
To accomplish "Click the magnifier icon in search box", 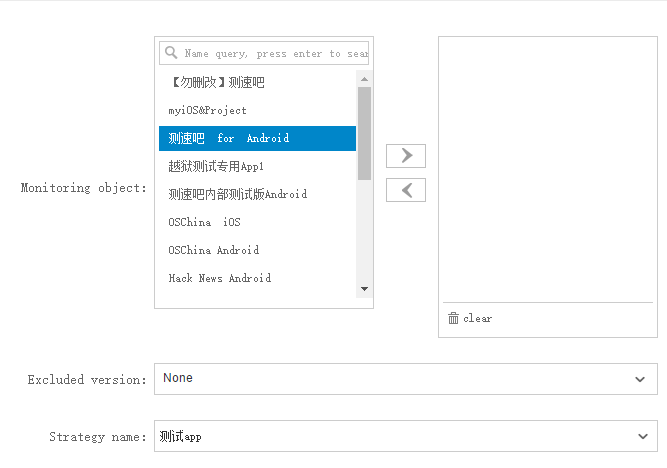I will pyautogui.click(x=172, y=53).
